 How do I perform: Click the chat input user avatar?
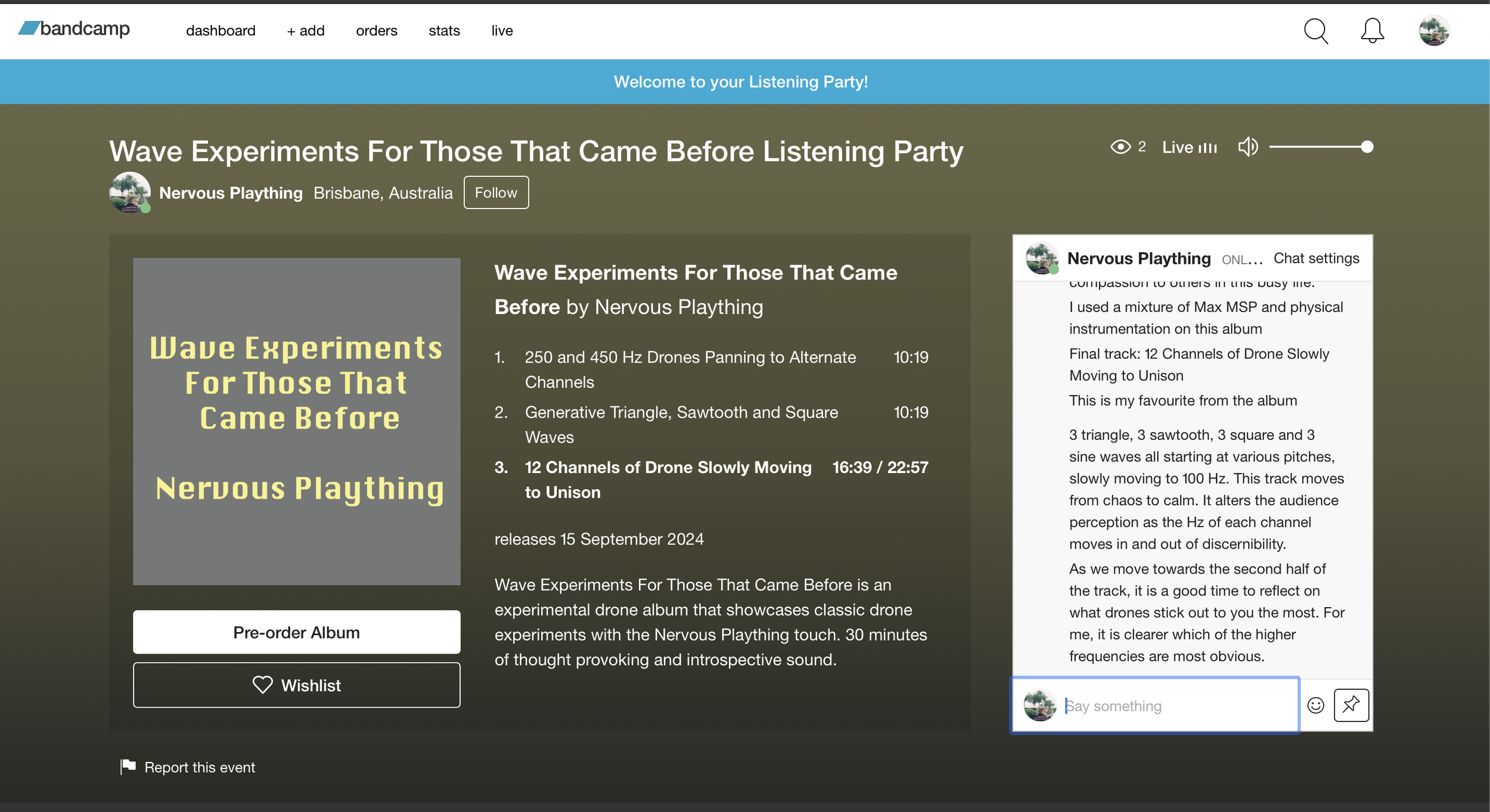(x=1040, y=705)
